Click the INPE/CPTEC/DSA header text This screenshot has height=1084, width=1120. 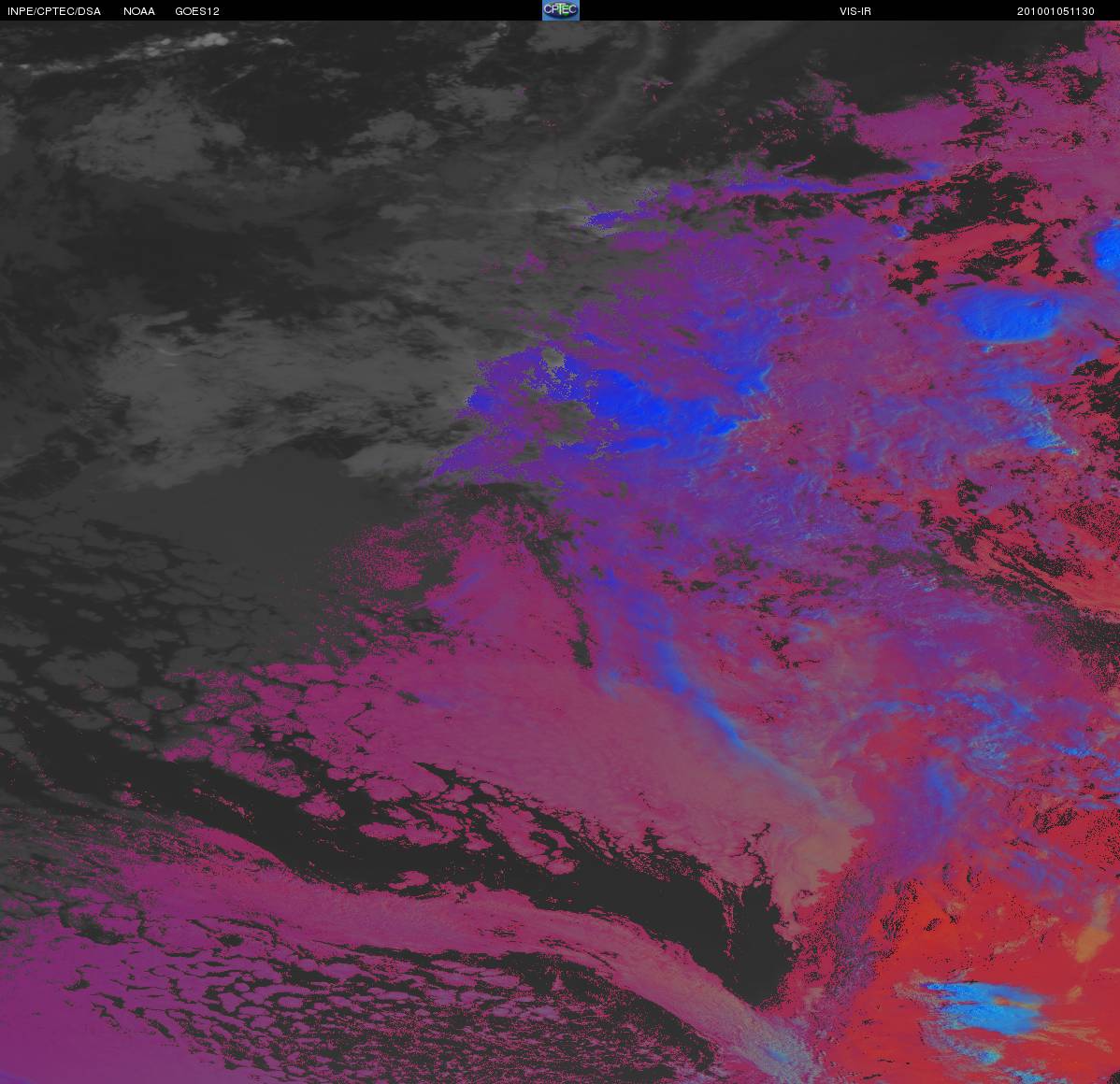[54, 11]
